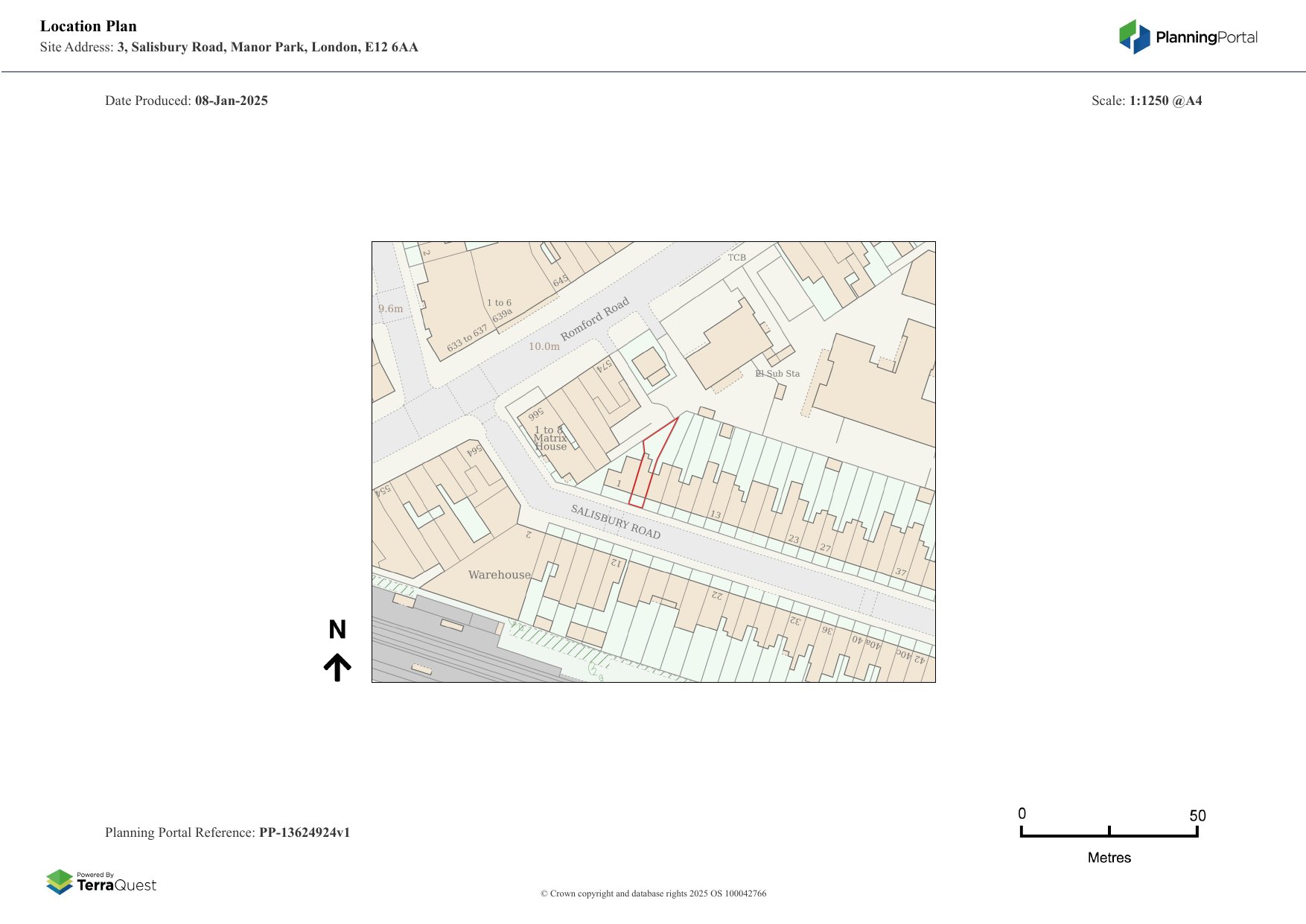Image resolution: width=1306 pixels, height=924 pixels.
Task: Click the scale 1:1250 @A4 text
Action: (x=1165, y=101)
